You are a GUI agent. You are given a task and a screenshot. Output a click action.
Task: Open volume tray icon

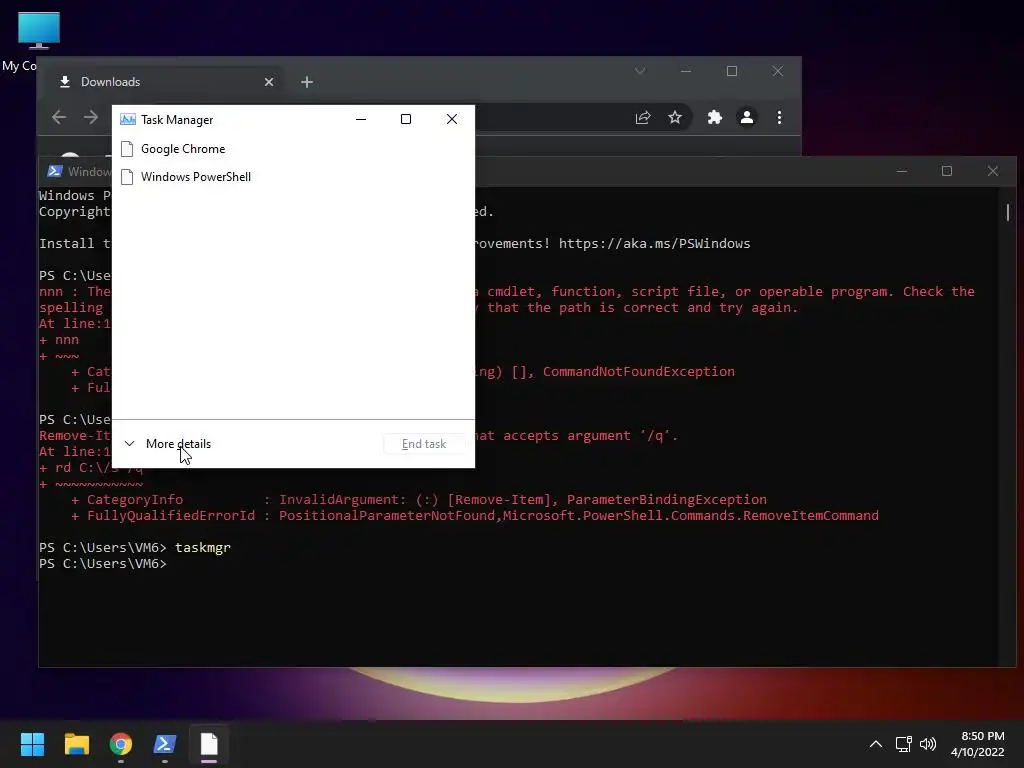(x=927, y=744)
